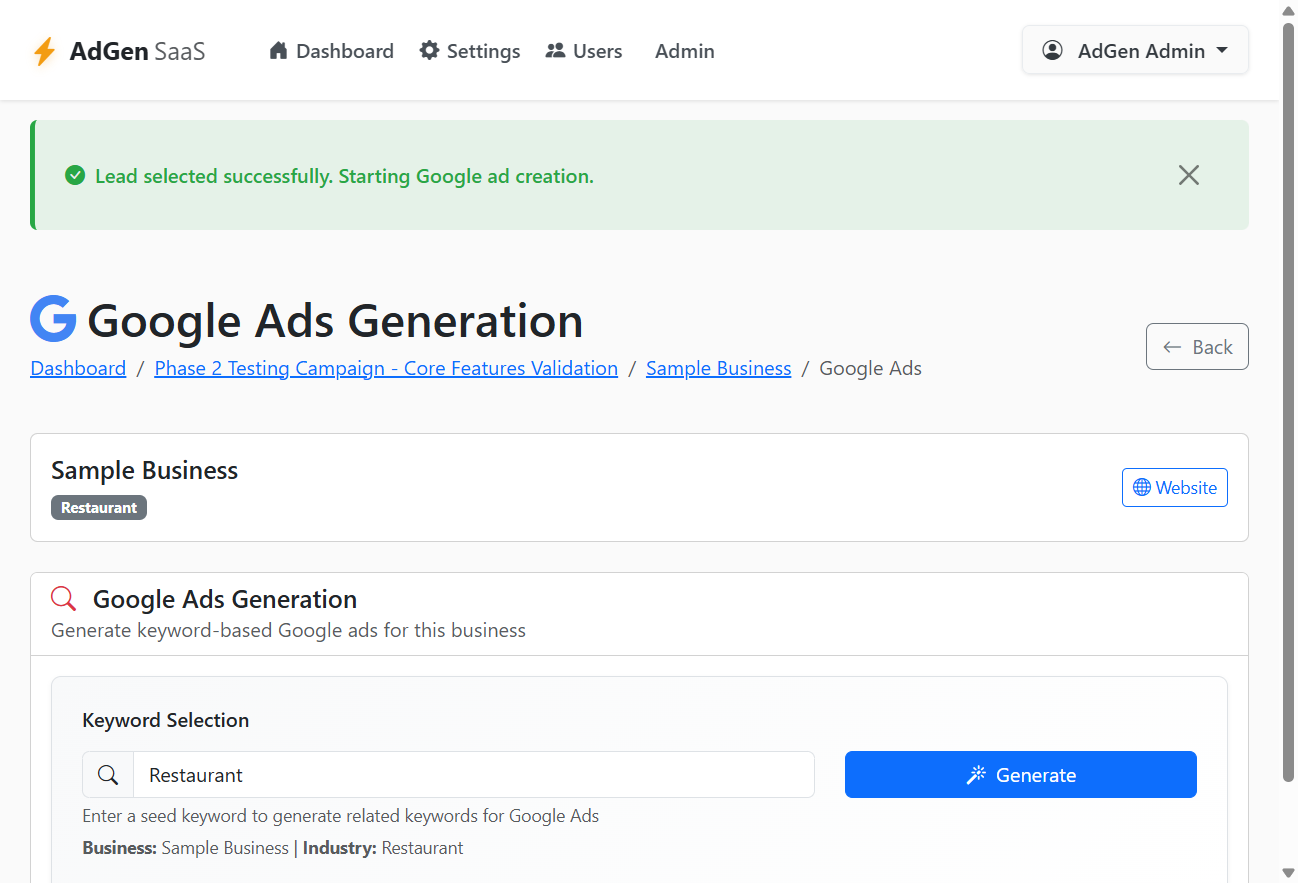Focus the seed keyword input containing Restaurant

(474, 775)
